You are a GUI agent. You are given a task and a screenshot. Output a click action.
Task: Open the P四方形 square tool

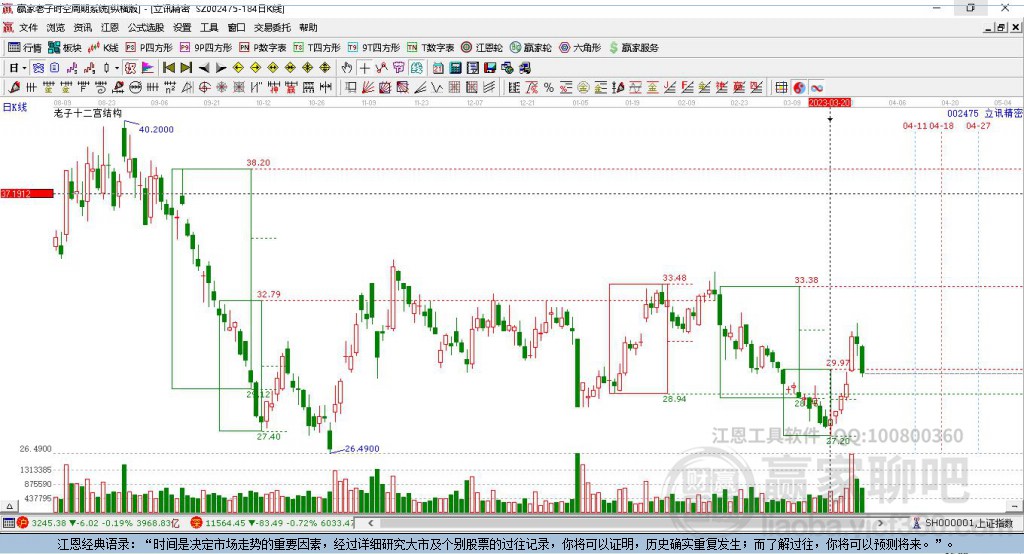pyautogui.click(x=149, y=48)
